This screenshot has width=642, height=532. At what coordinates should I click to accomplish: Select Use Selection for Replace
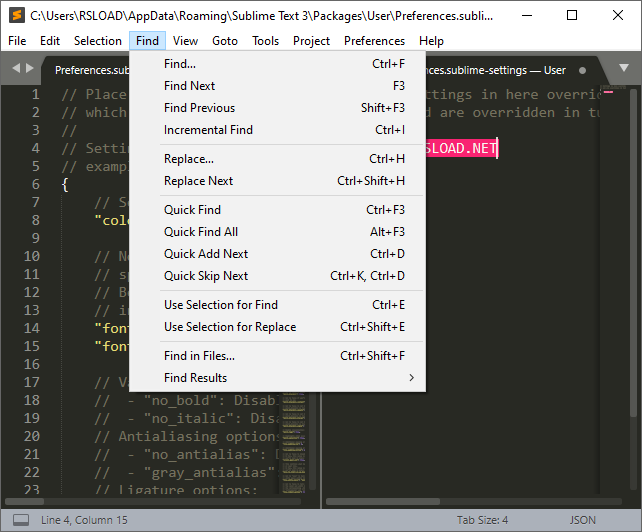(x=278, y=327)
